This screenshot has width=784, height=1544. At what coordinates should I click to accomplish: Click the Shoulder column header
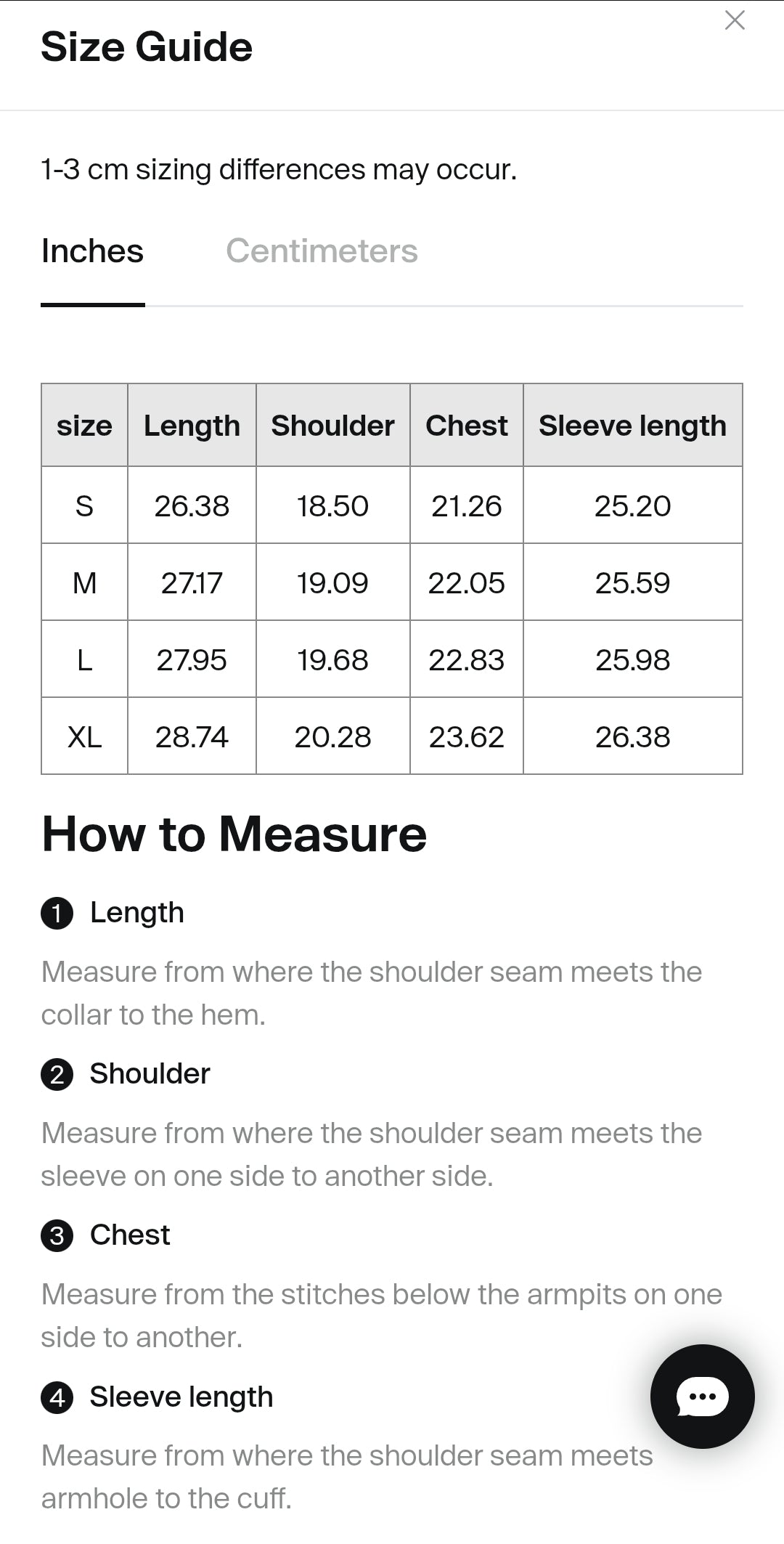(x=332, y=426)
